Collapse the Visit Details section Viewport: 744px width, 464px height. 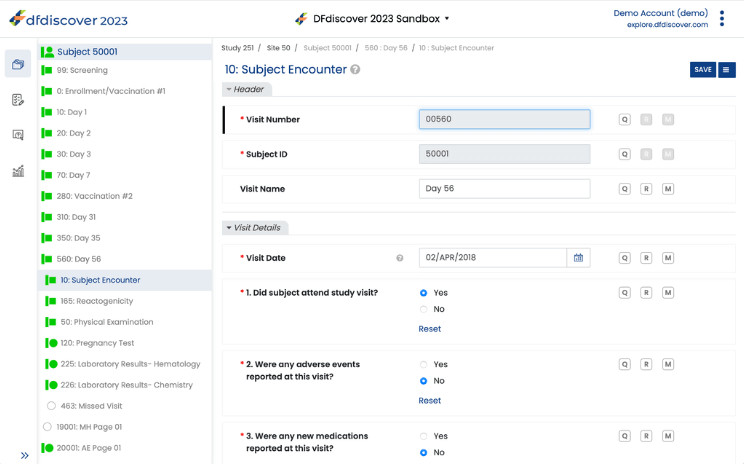tap(254, 228)
